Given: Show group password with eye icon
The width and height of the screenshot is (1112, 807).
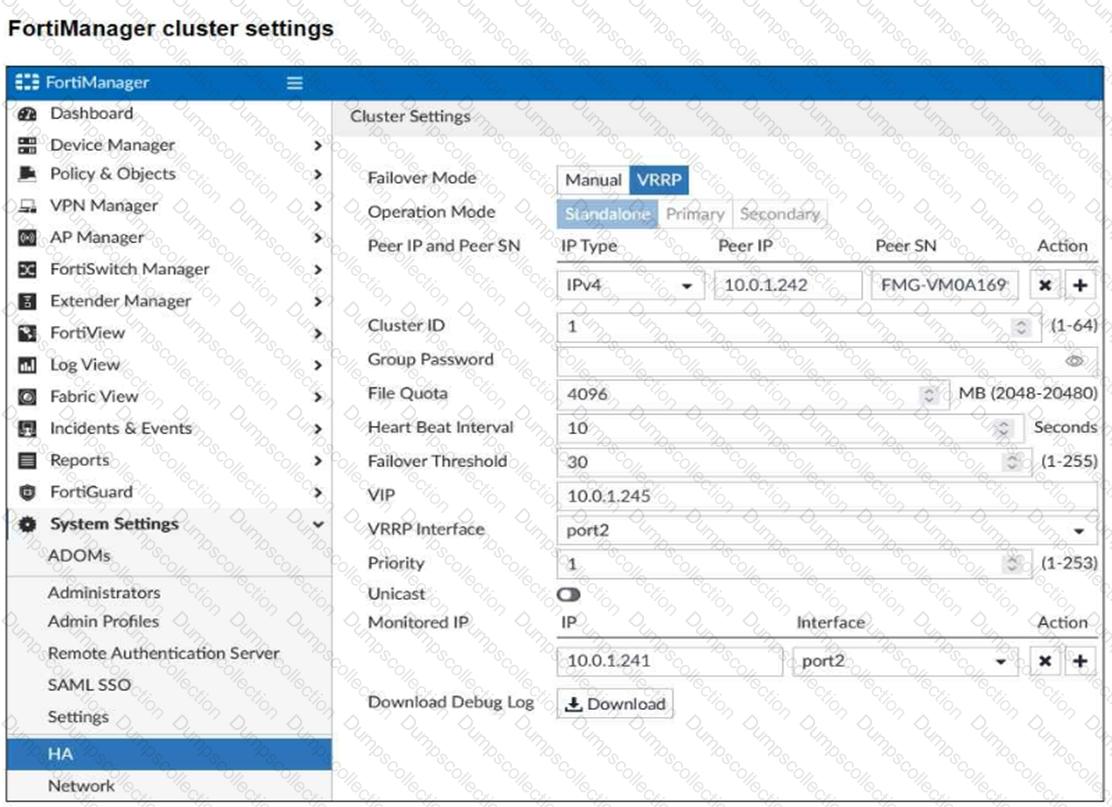Looking at the screenshot, I should (1075, 361).
